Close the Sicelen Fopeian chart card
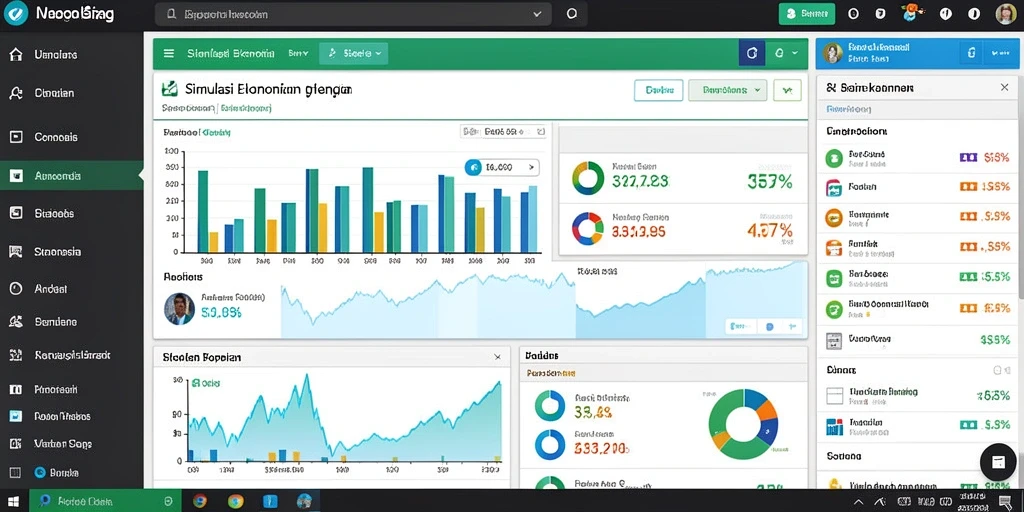 click(498, 357)
